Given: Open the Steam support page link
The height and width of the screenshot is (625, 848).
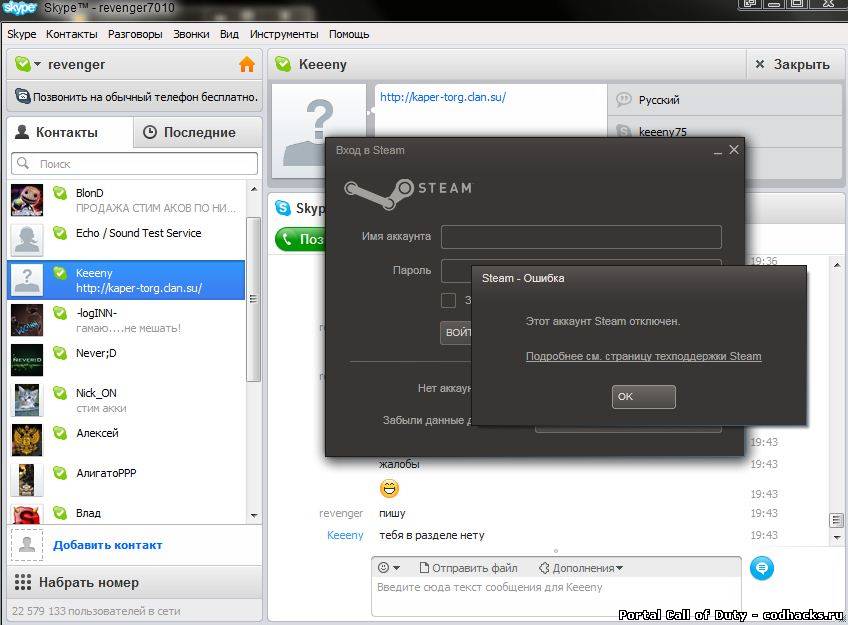Looking at the screenshot, I should coord(644,356).
